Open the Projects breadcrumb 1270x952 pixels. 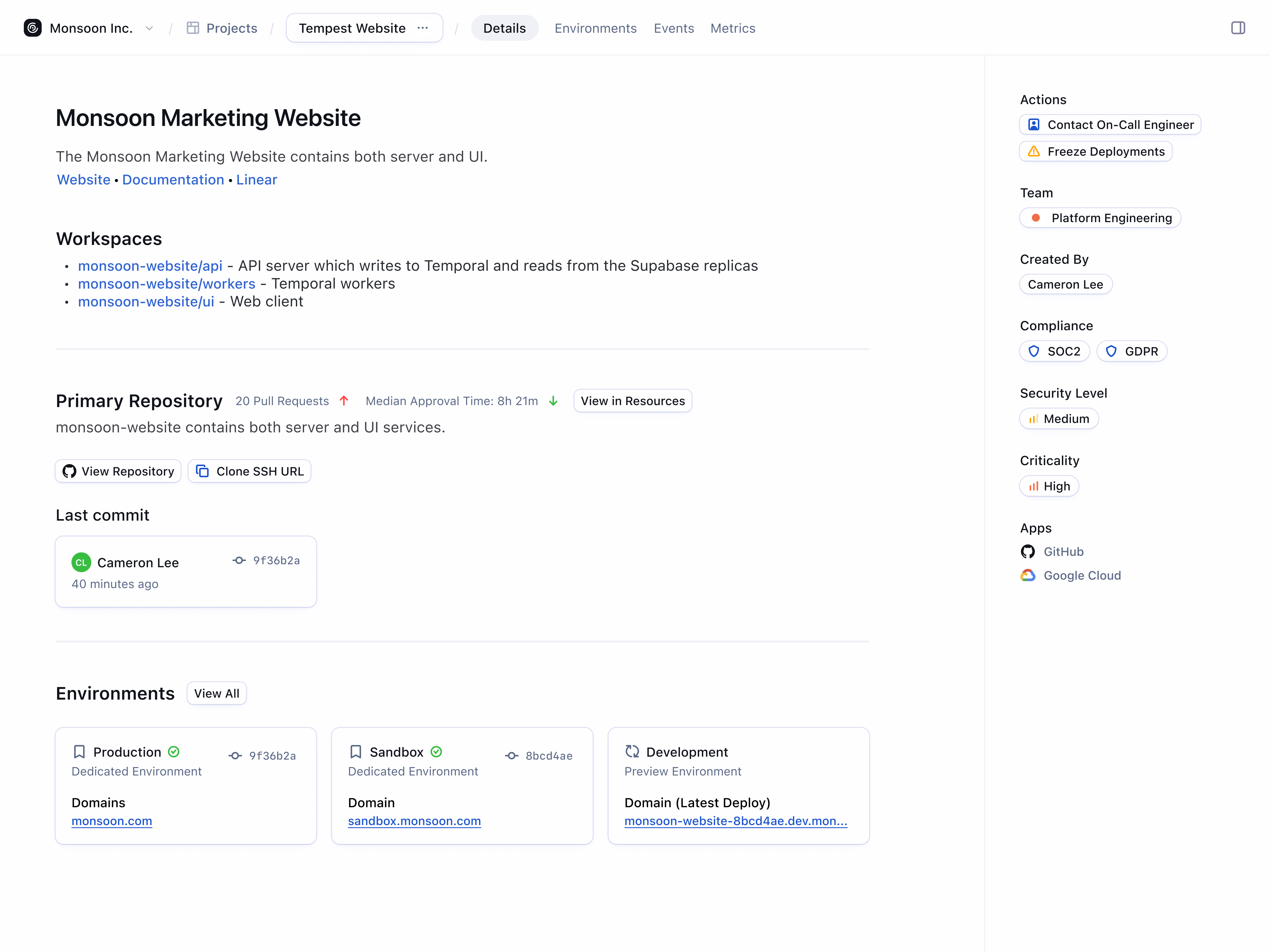point(222,28)
